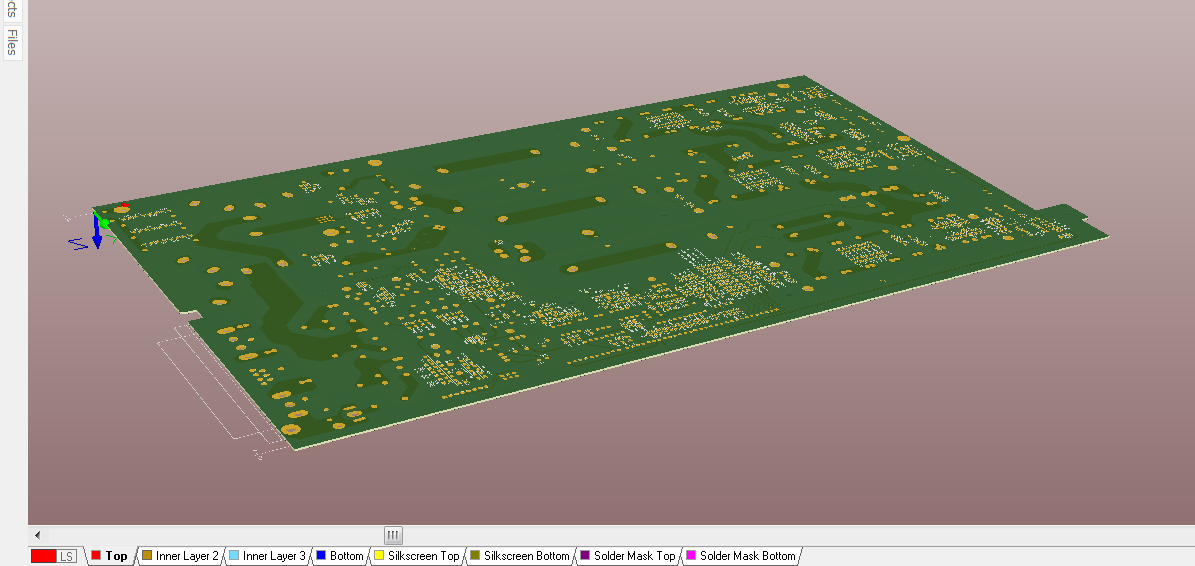The height and width of the screenshot is (566, 1195).
Task: Switch to the Top layer tab
Action: pyautogui.click(x=116, y=556)
